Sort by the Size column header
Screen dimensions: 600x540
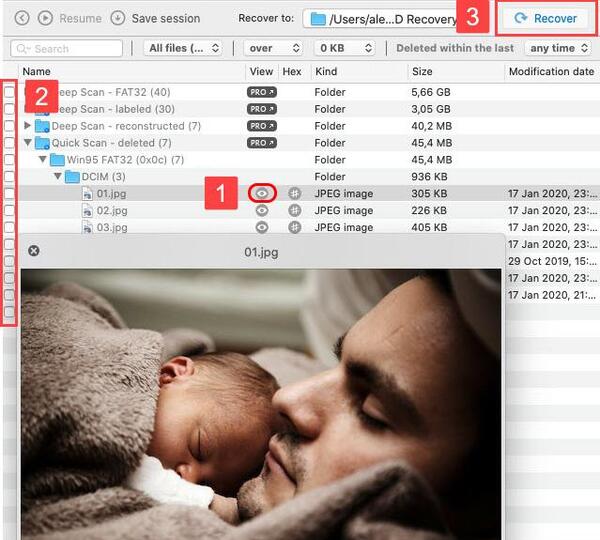tap(422, 72)
